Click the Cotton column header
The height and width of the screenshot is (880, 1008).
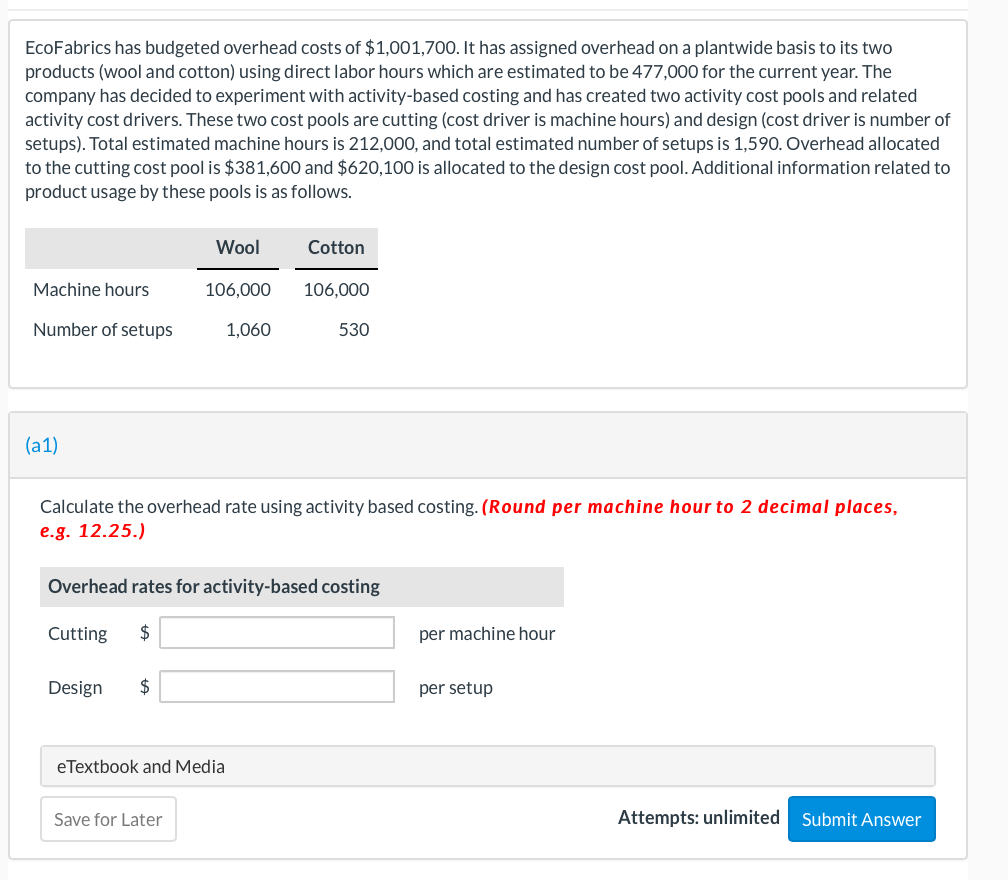tap(335, 247)
